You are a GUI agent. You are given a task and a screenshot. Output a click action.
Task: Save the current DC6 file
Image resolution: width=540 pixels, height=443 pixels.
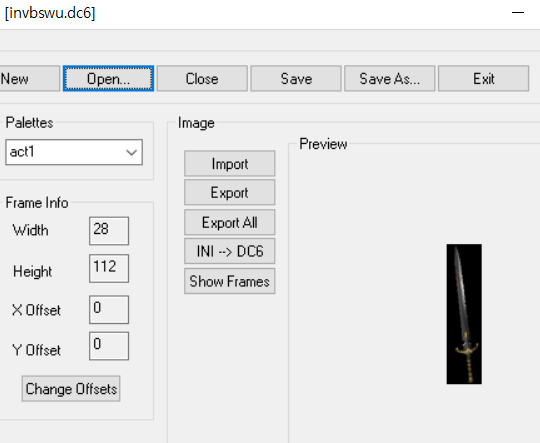[x=296, y=79]
